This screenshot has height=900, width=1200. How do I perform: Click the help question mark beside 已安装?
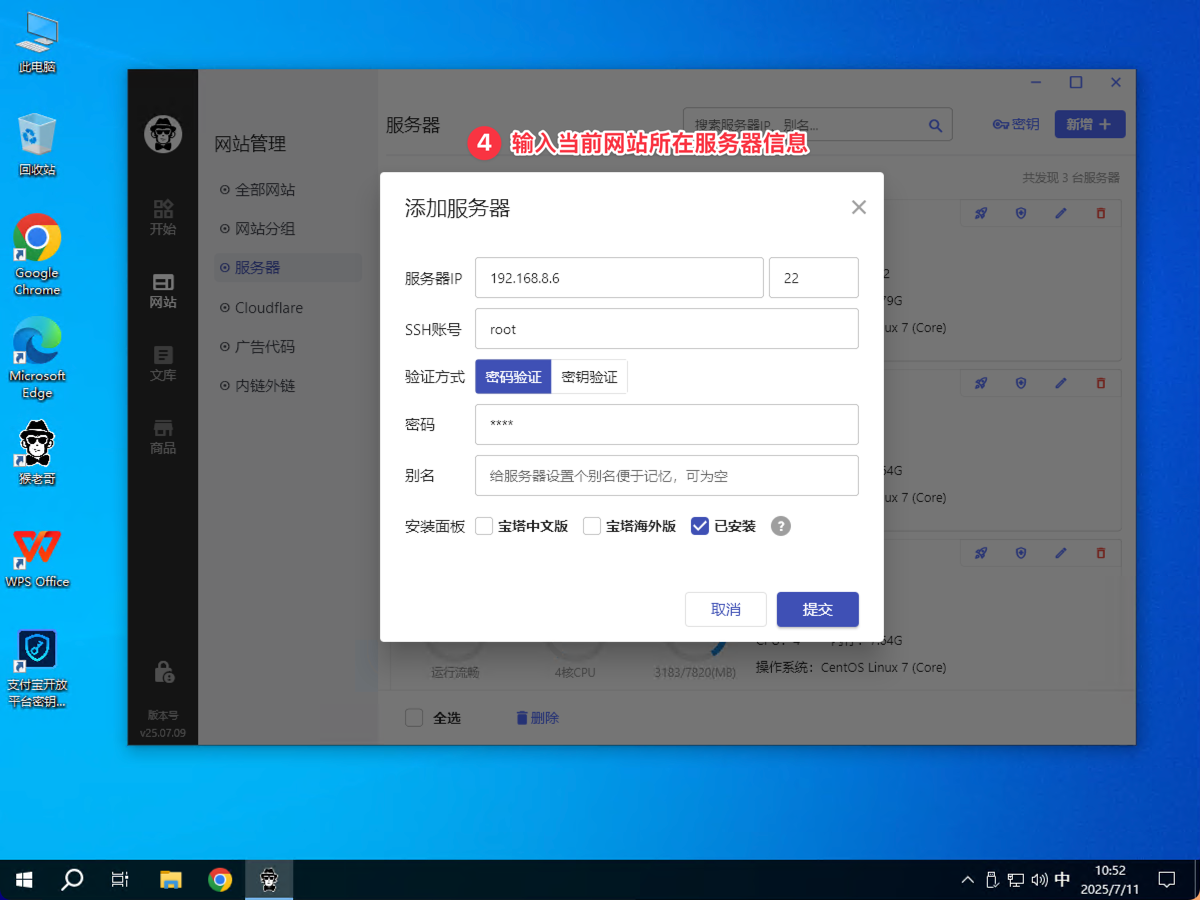(781, 526)
